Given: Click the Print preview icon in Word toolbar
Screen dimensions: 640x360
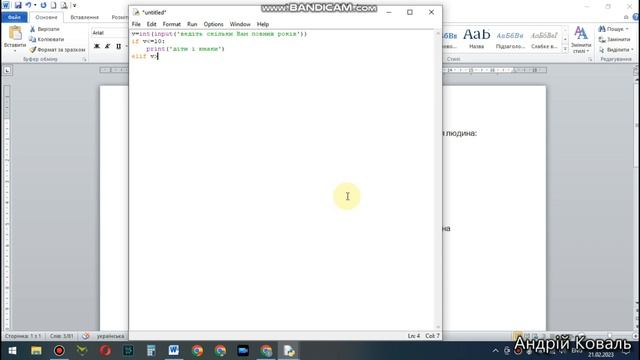Looking at the screenshot, I should 64,5.
